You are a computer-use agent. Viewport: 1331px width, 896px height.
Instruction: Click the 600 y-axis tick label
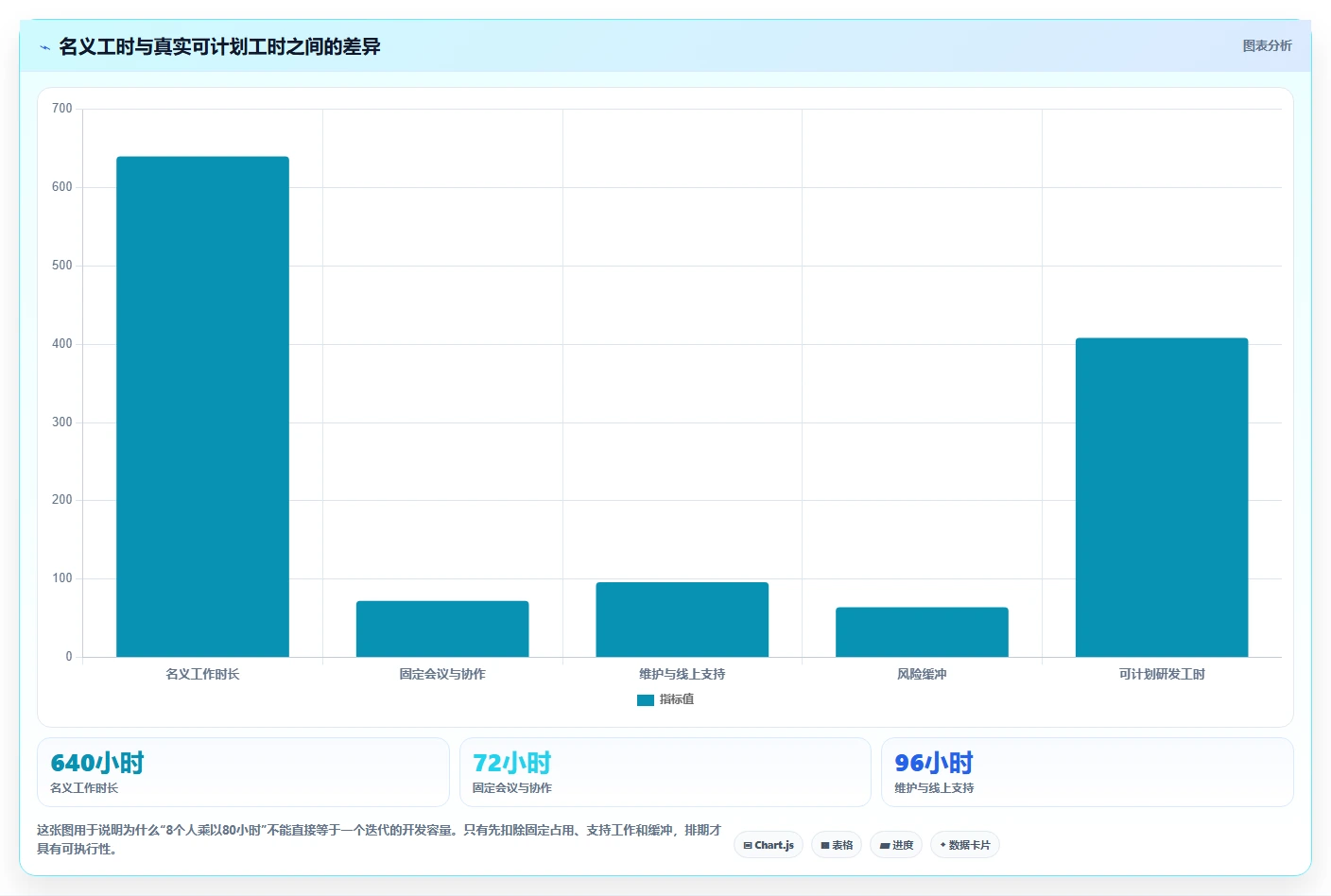coord(62,187)
